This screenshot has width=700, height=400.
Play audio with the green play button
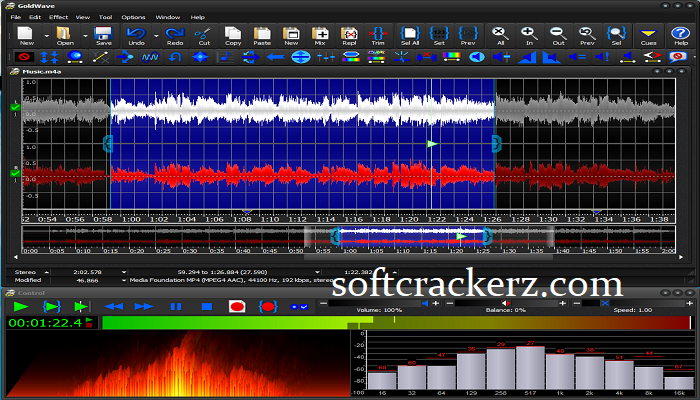point(21,307)
